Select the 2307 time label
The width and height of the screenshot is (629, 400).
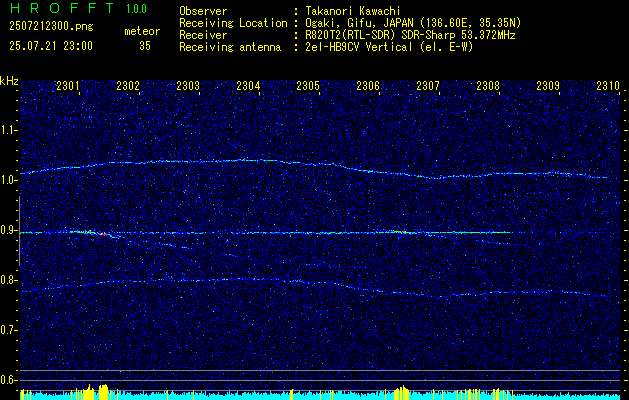428,85
